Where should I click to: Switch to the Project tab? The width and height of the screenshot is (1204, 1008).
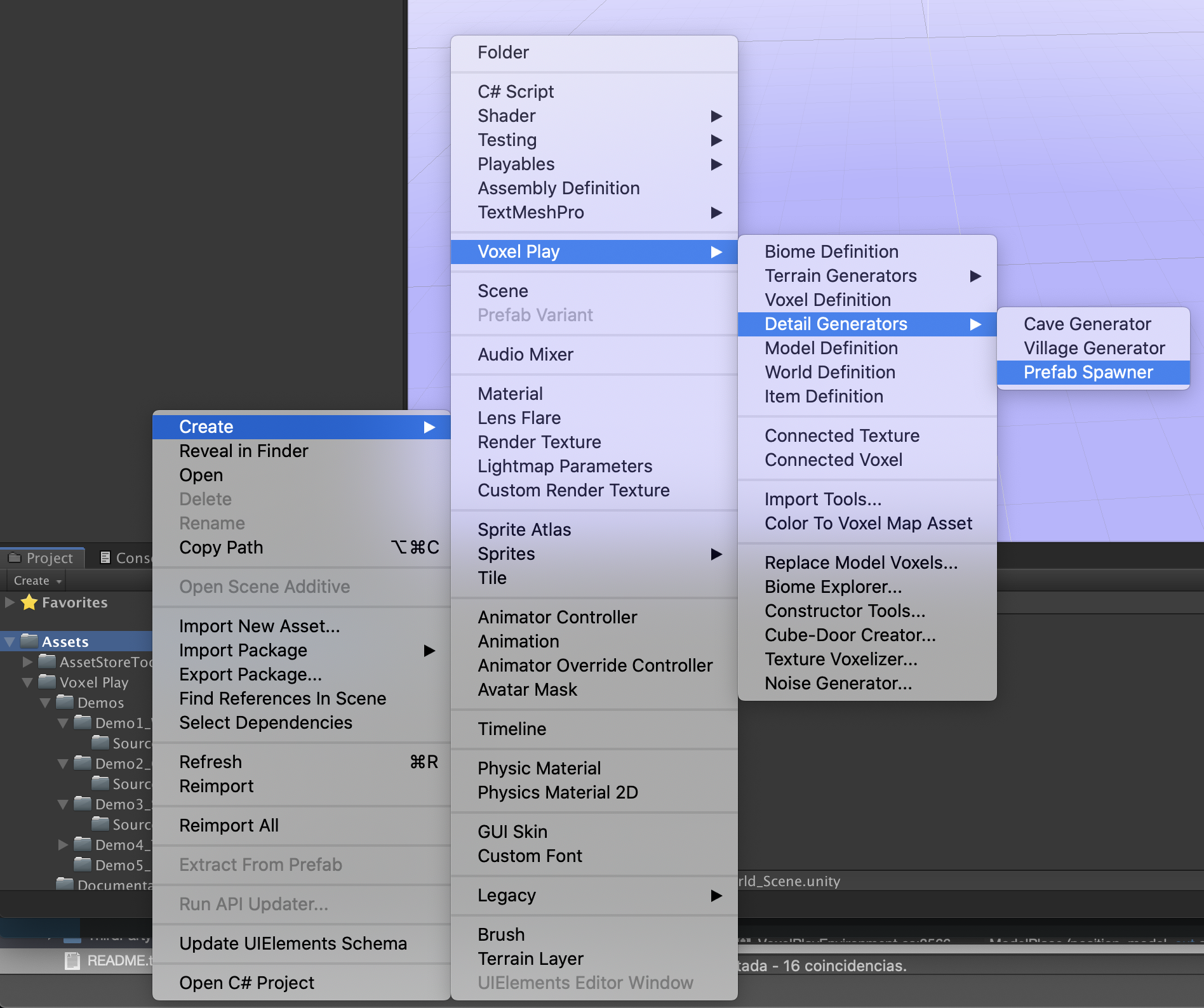43,558
